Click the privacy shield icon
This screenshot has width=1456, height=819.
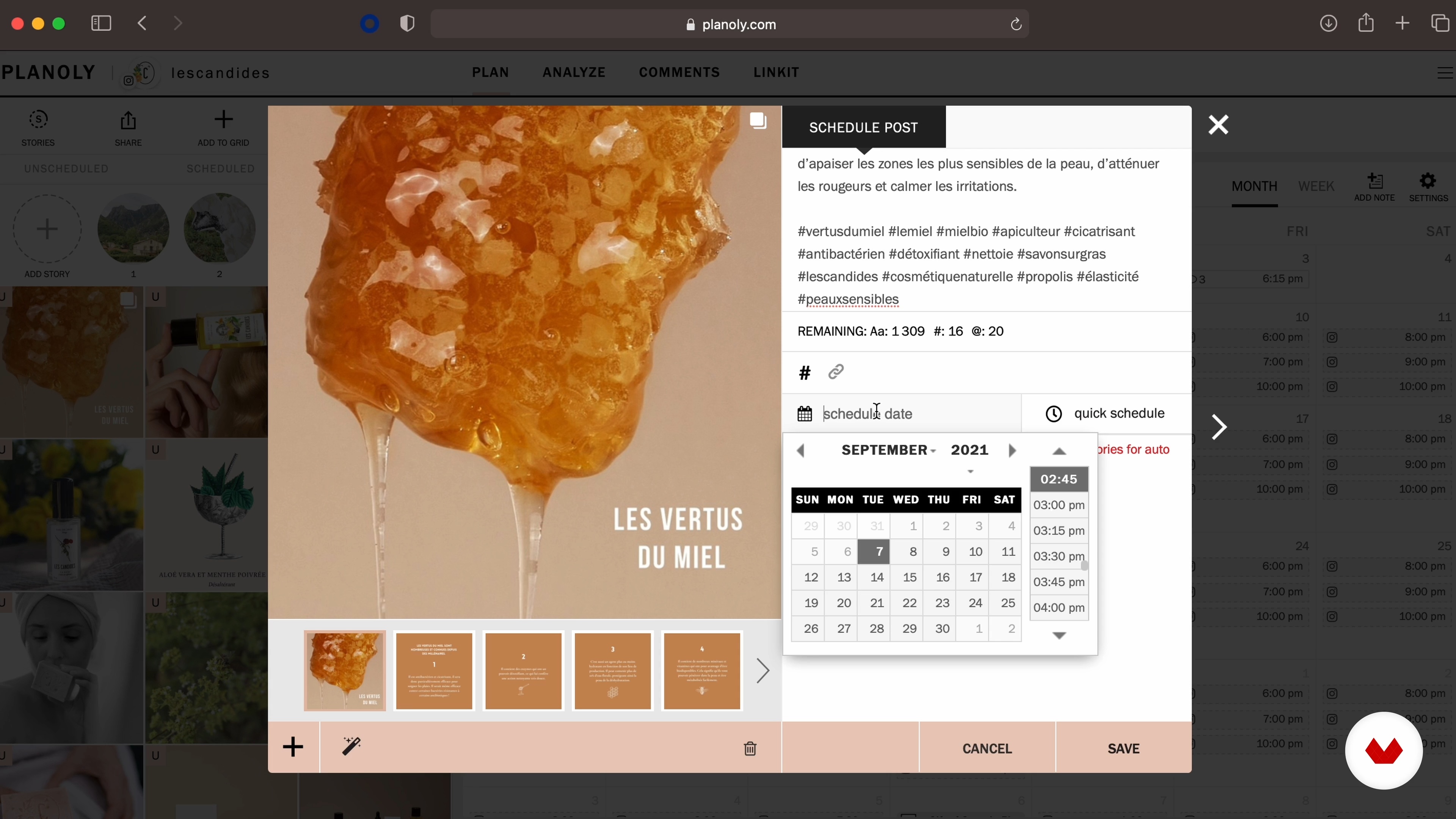click(x=407, y=23)
